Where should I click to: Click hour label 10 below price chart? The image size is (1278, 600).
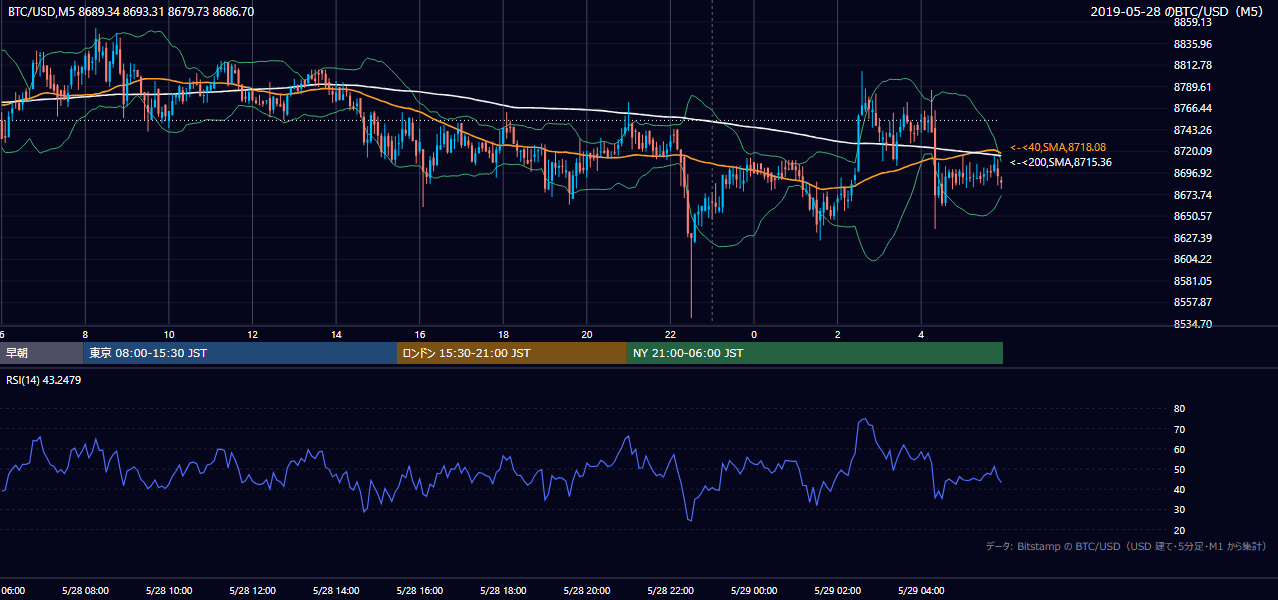169,334
